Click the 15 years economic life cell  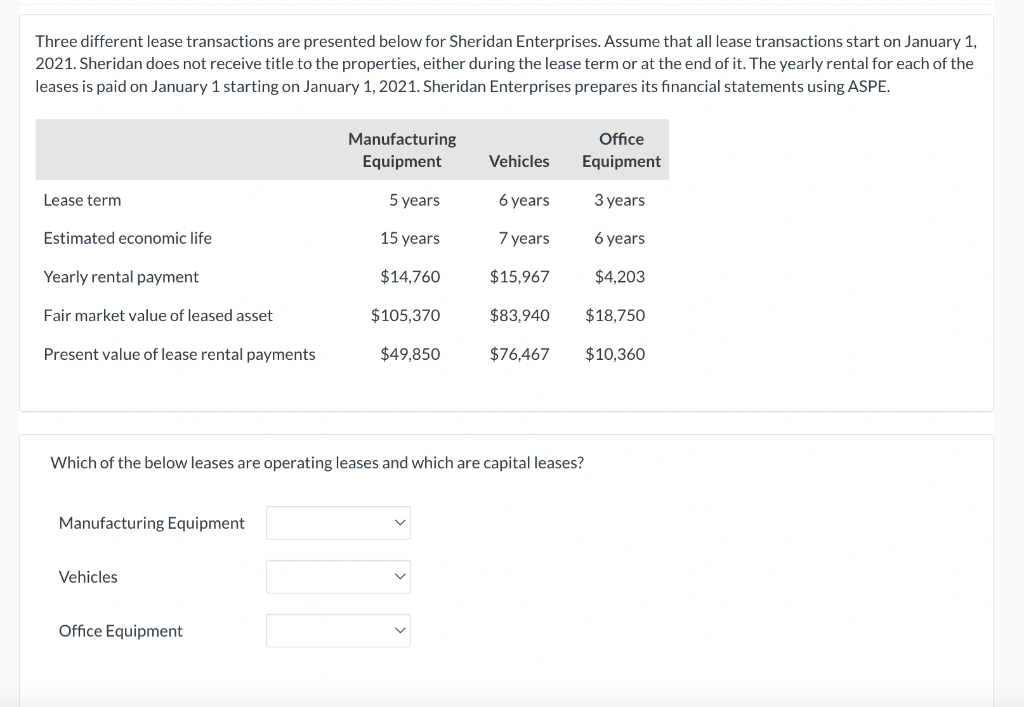[x=409, y=238]
